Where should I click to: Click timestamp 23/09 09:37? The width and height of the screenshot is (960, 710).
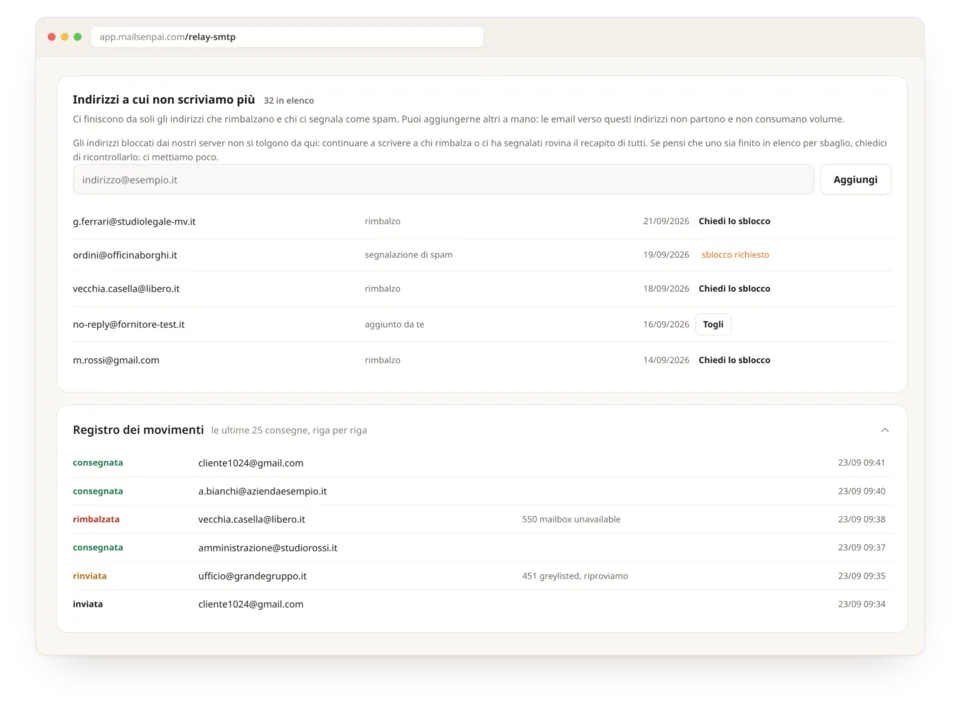point(861,547)
